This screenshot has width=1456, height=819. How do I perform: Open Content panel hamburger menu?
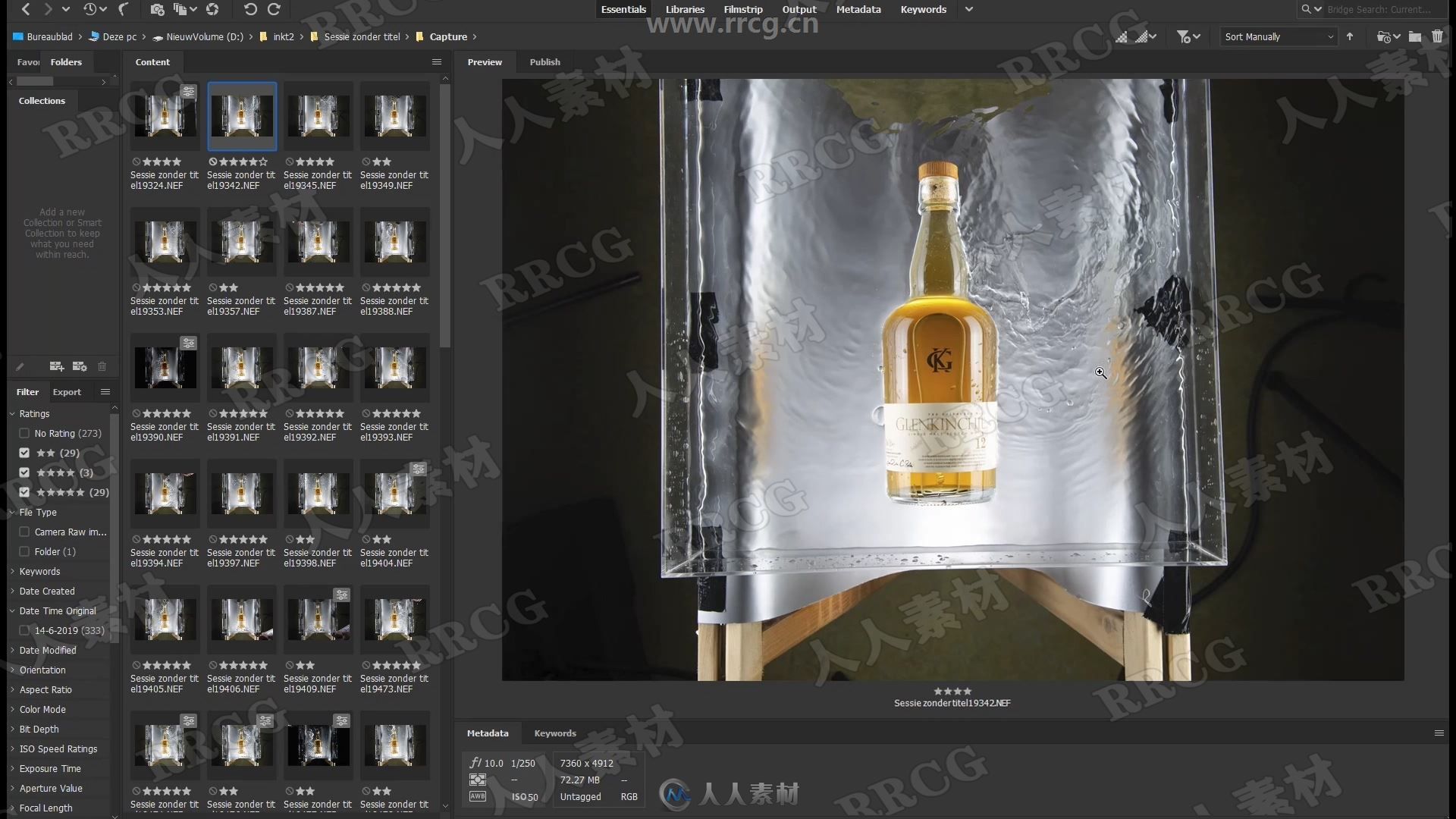[x=437, y=62]
